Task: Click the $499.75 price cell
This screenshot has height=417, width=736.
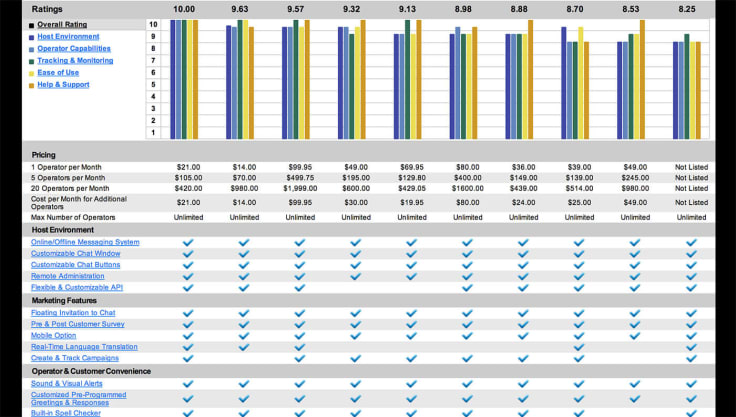Action: point(300,178)
